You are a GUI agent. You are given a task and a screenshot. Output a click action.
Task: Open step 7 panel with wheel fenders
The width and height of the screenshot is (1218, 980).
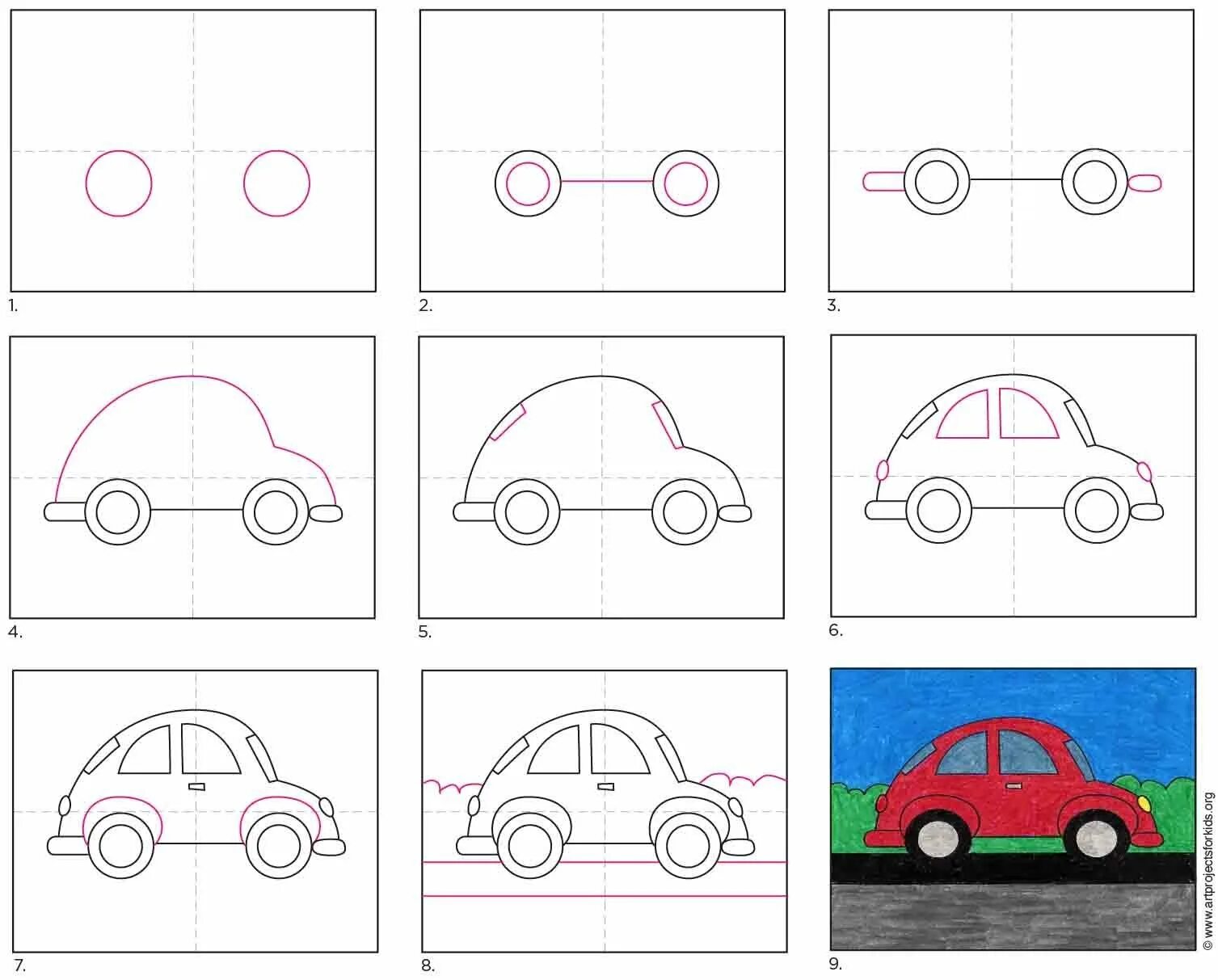(x=196, y=811)
